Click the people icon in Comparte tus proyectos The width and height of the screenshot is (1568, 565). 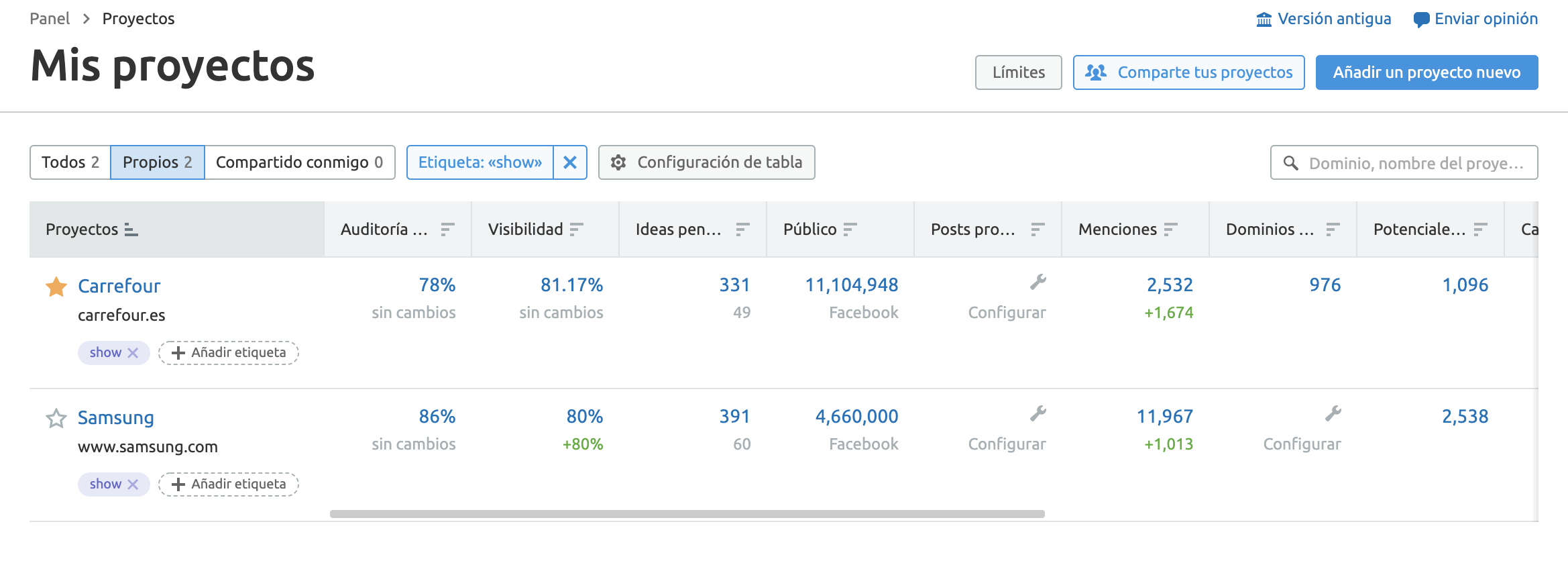(1096, 72)
